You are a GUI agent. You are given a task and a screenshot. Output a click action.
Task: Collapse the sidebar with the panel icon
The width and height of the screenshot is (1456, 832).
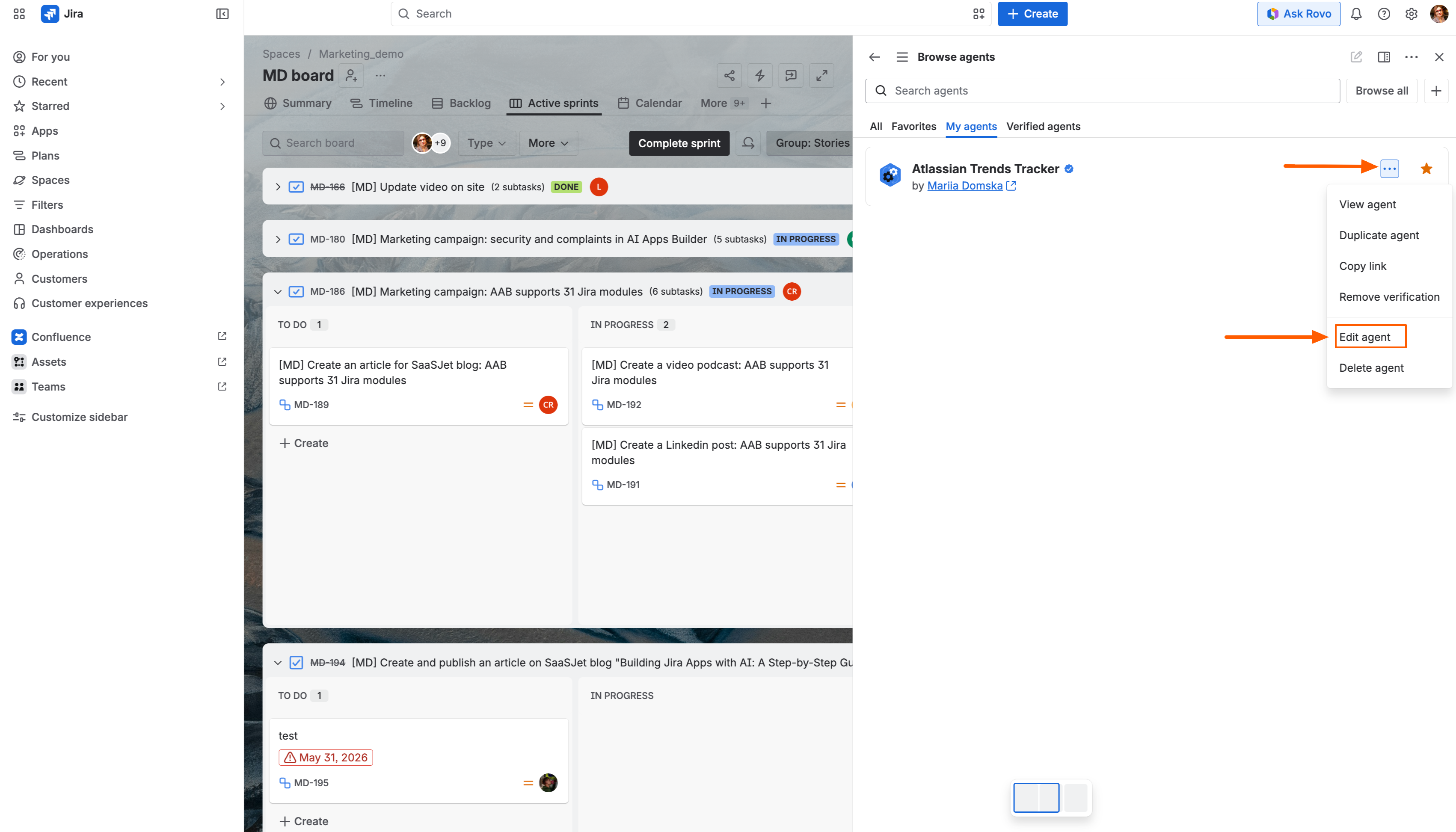pos(222,14)
